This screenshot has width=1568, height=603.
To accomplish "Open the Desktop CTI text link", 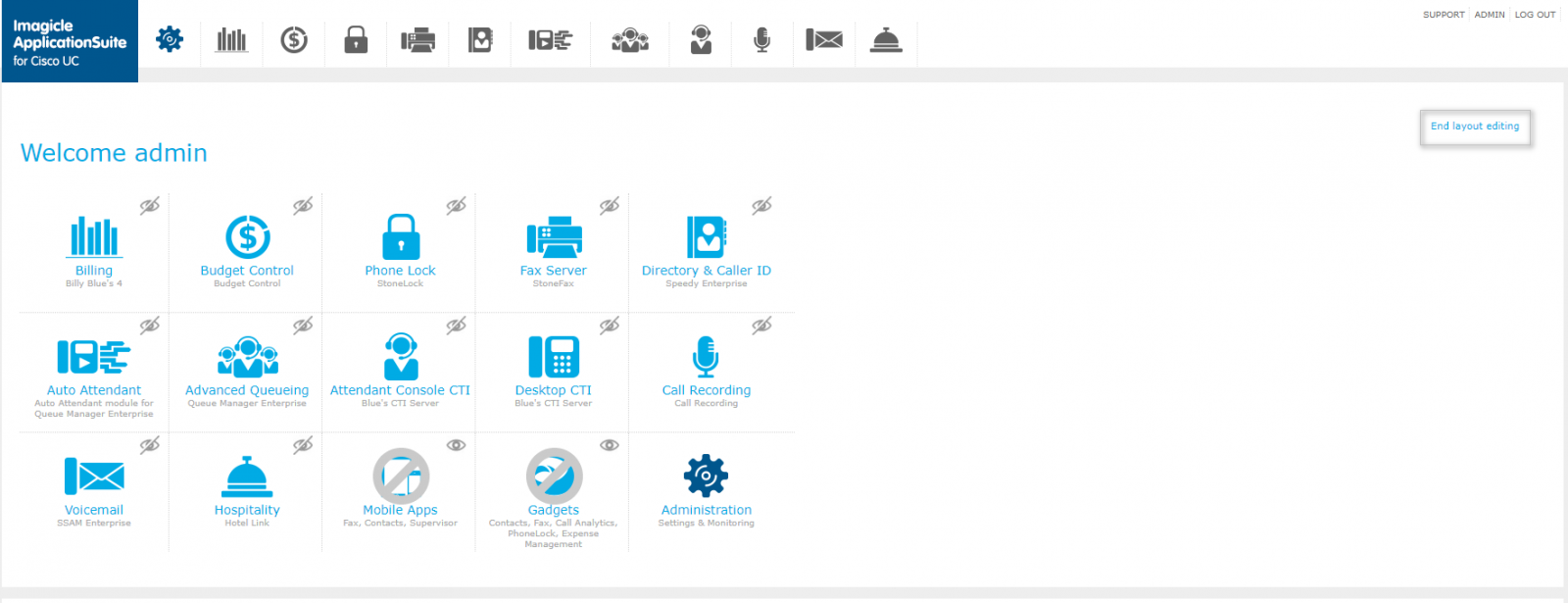I will coord(554,390).
